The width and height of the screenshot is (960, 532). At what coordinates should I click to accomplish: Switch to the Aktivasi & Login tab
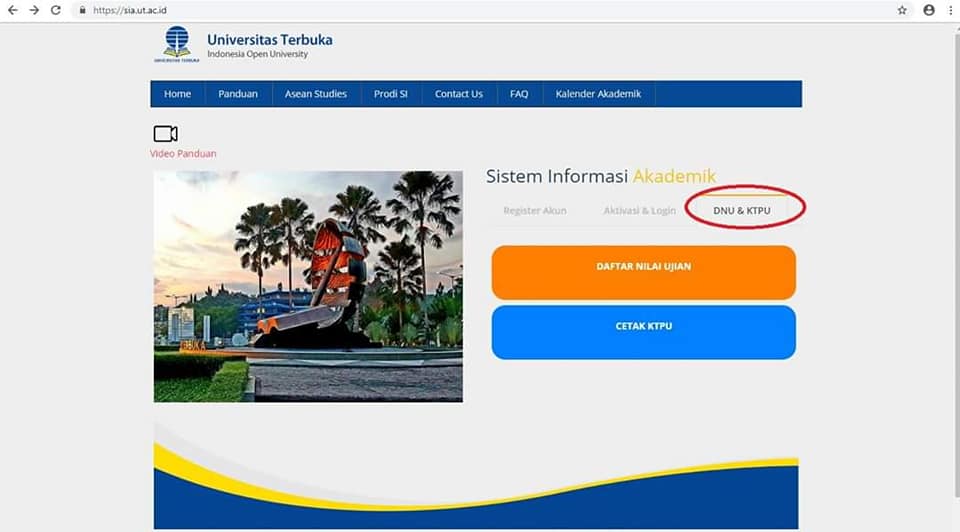tap(639, 211)
